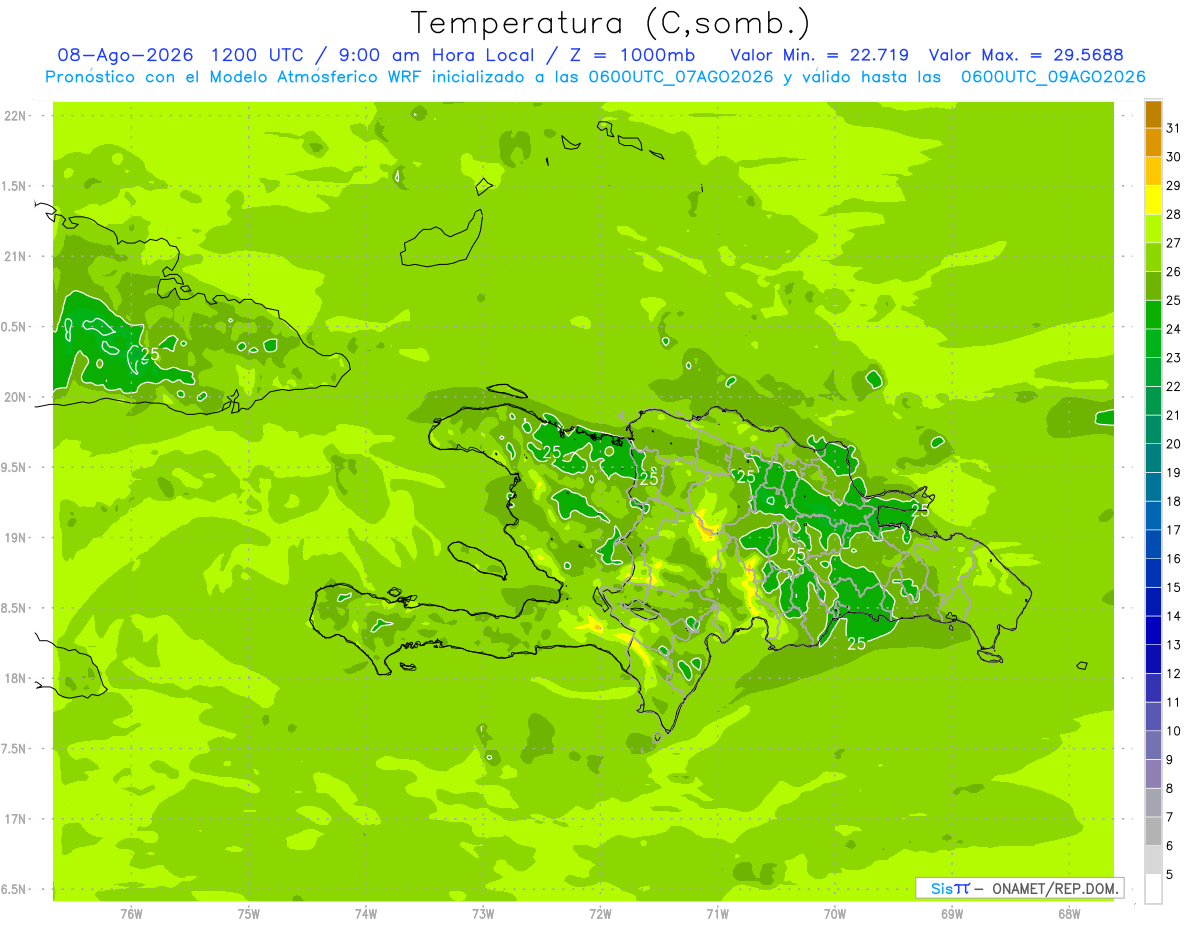The height and width of the screenshot is (927, 1200).
Task: Select the '0600UTC_09AGO2026' validity timestamp
Action: [x=1053, y=77]
